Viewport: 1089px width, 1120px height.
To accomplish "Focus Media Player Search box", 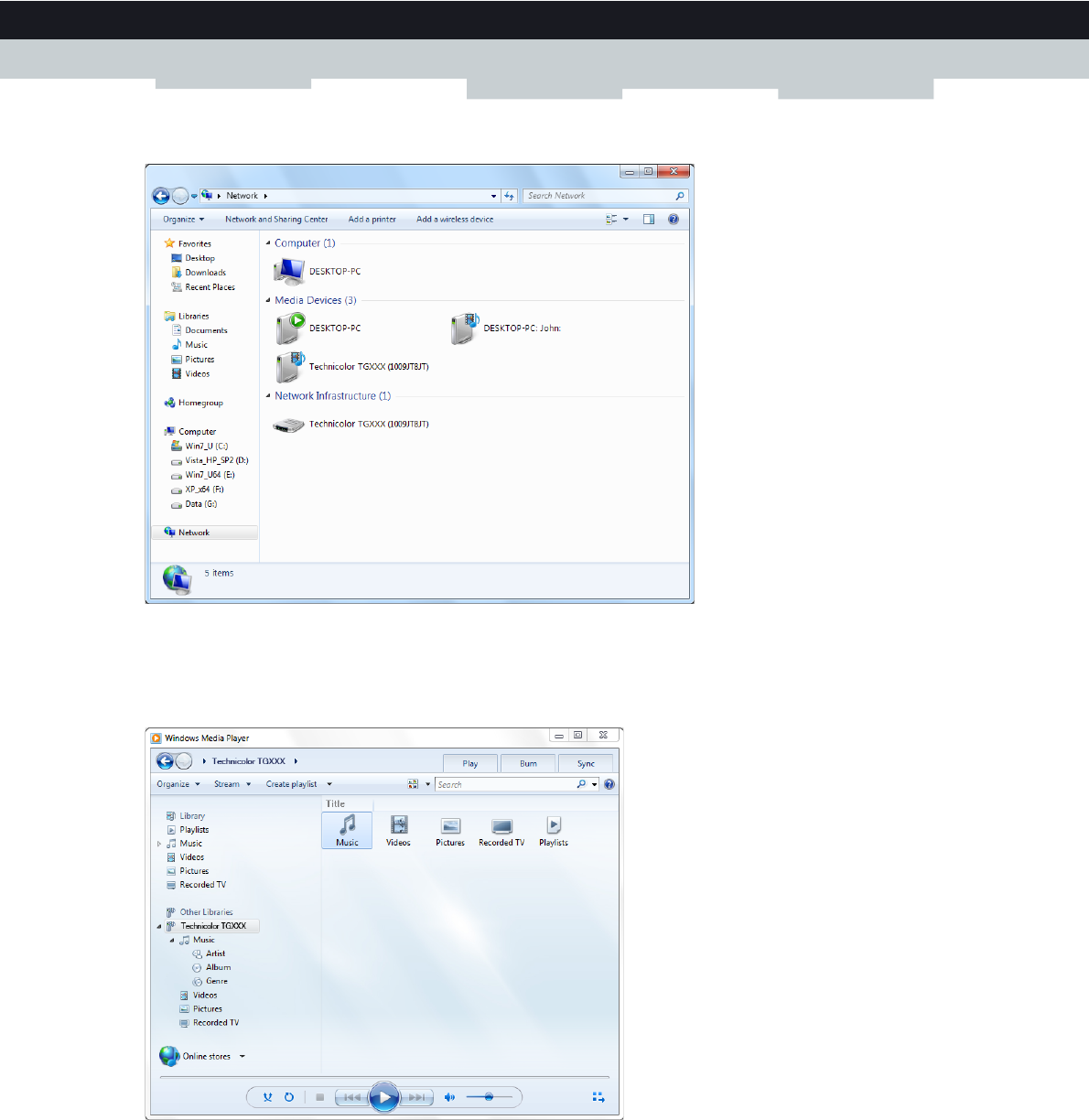I will point(505,784).
